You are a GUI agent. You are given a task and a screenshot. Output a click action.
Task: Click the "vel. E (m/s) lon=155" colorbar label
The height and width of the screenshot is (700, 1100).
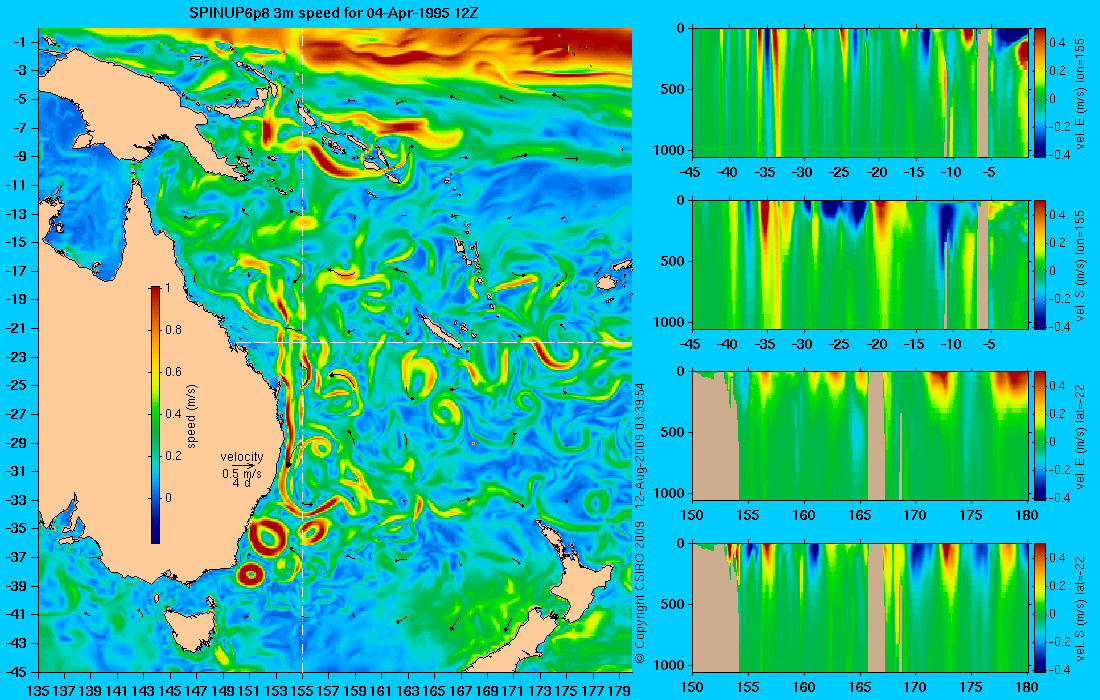[1081, 94]
